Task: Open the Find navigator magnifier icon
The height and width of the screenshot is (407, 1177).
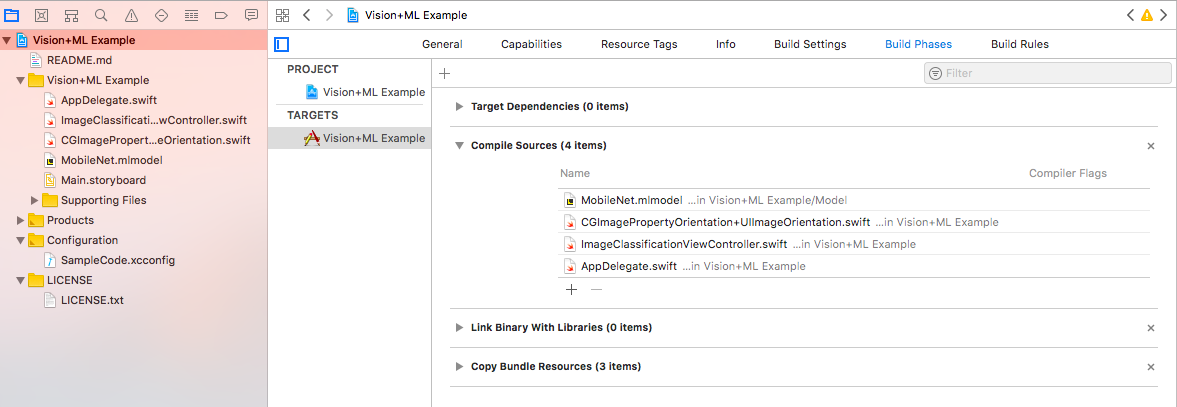Action: coord(101,15)
